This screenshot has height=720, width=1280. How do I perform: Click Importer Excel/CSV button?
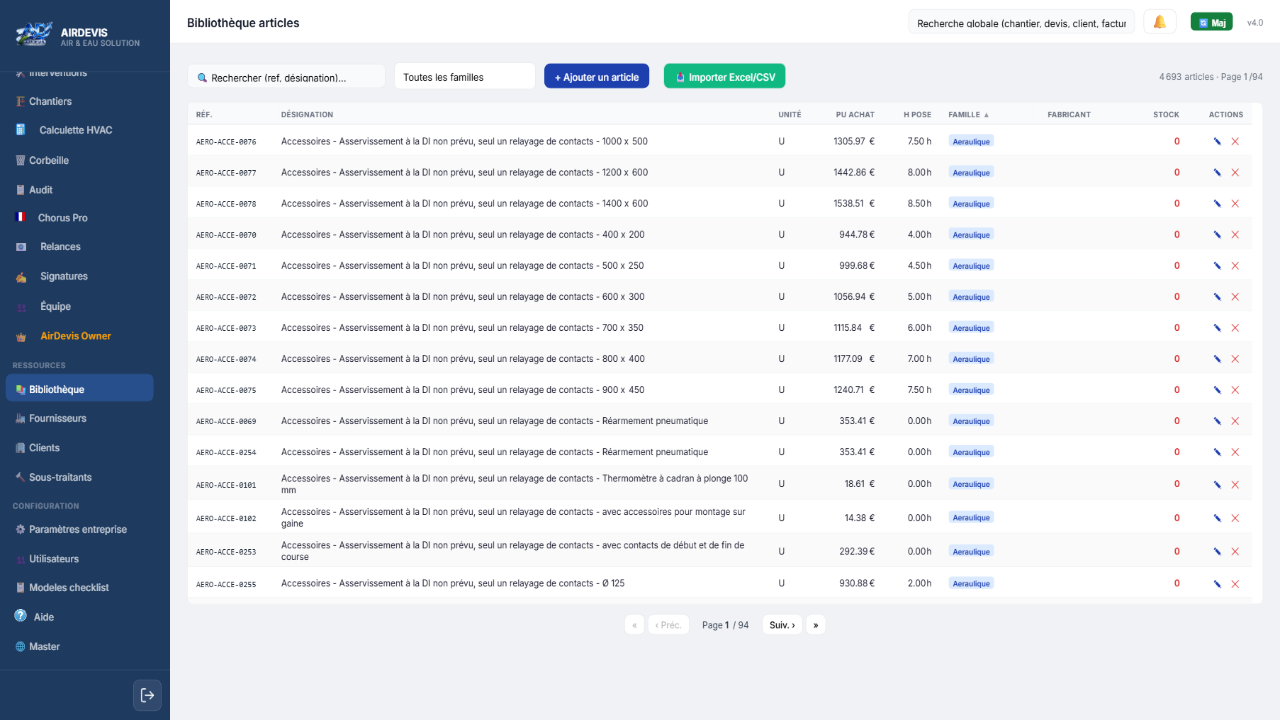click(725, 77)
